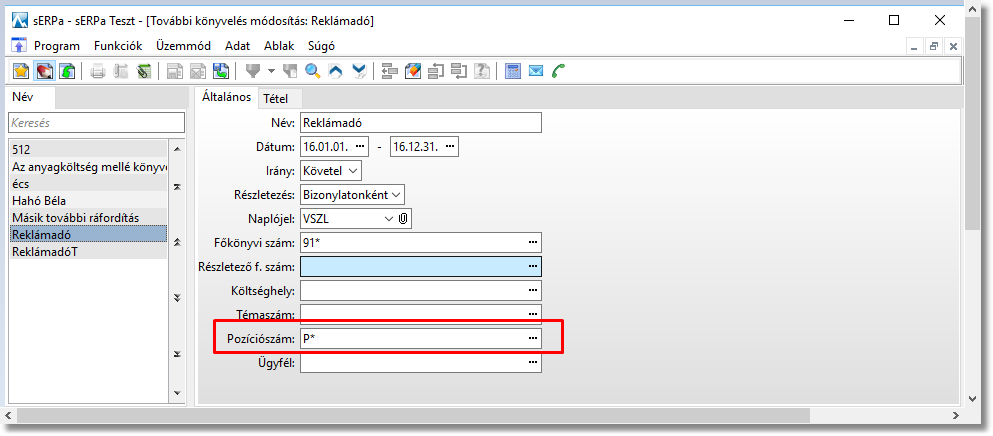993x436 pixels.
Task: Click ellipsis button in Ügyfél field
Action: tap(533, 363)
